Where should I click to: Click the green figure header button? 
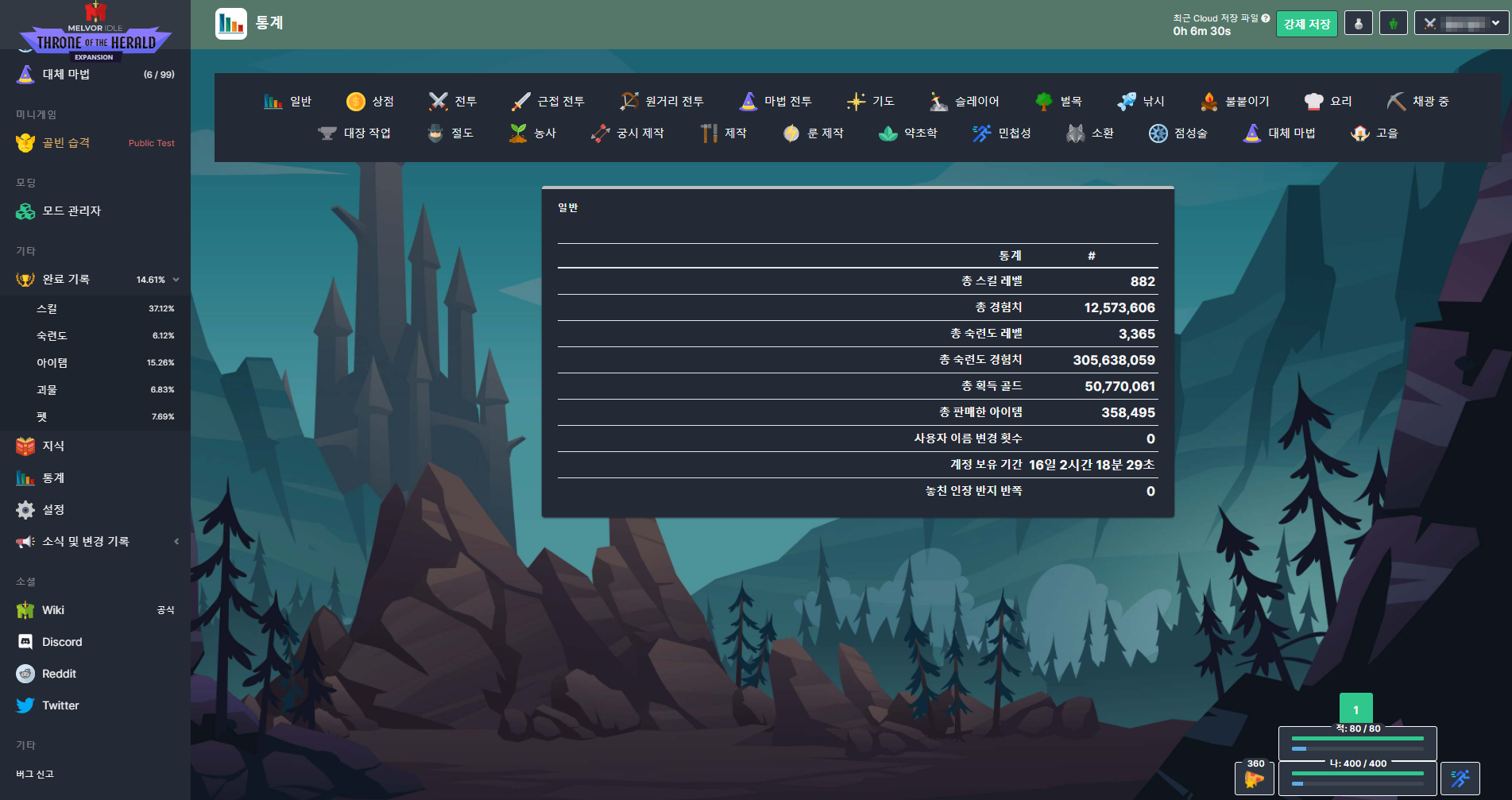(1394, 23)
